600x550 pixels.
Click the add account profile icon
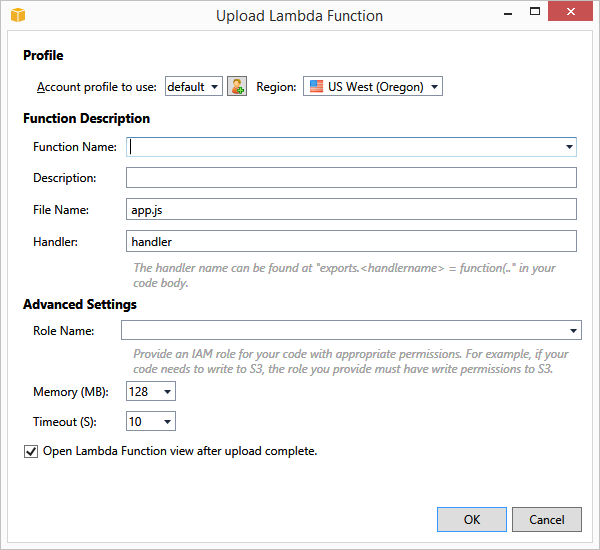coord(237,86)
